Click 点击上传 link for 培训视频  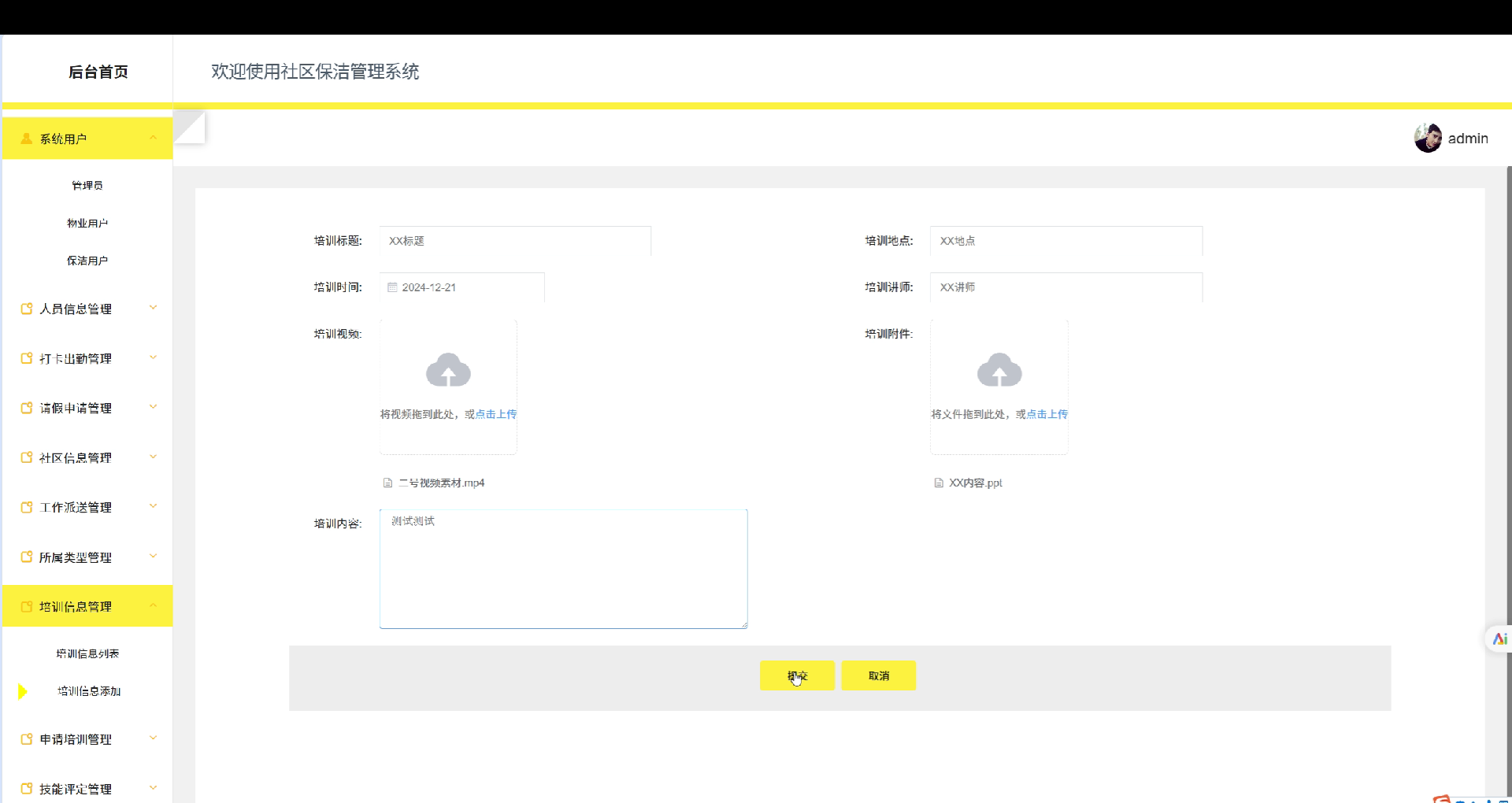pyautogui.click(x=496, y=414)
